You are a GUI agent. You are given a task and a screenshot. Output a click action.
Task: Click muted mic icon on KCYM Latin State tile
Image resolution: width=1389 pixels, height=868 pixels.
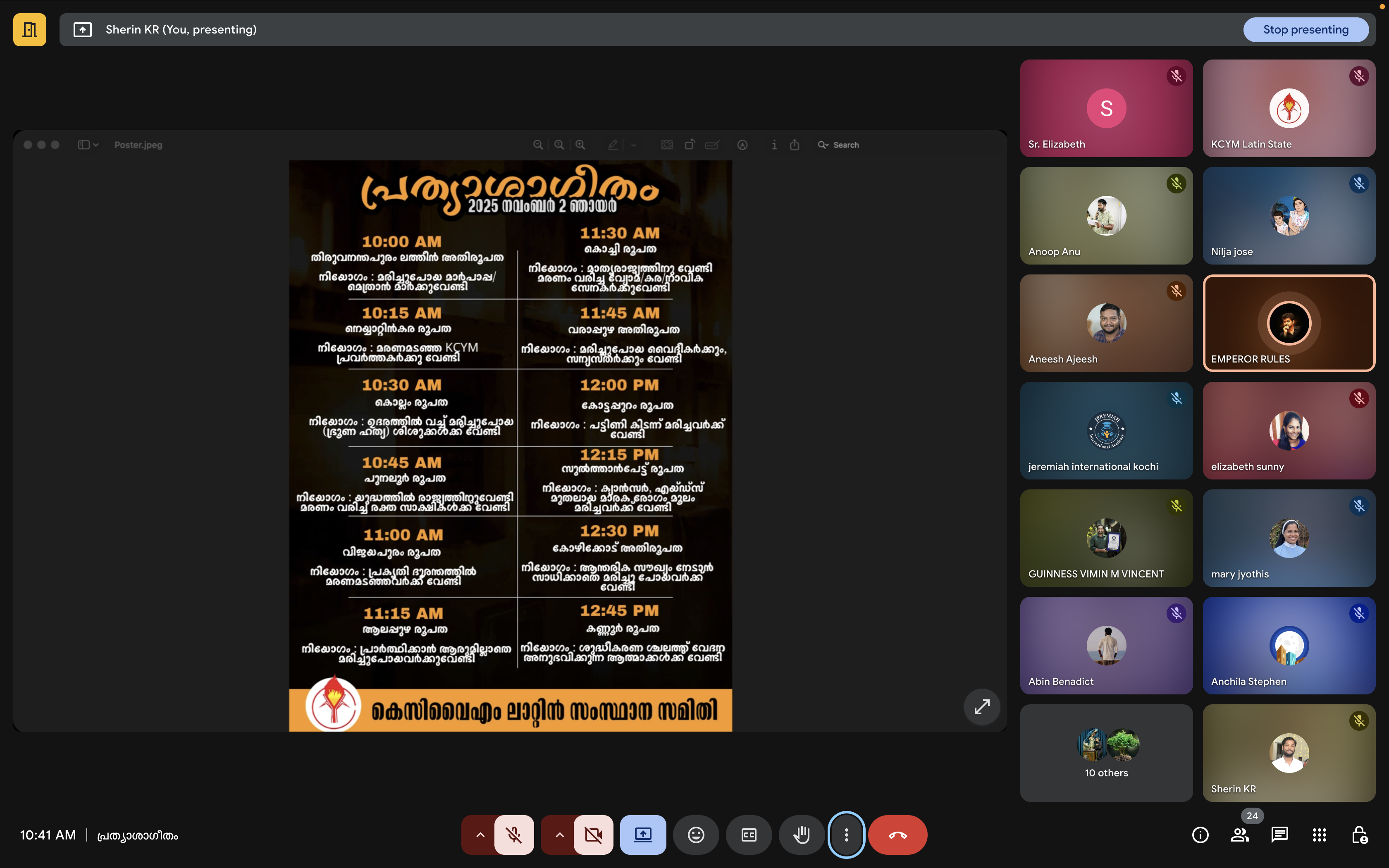coord(1358,76)
